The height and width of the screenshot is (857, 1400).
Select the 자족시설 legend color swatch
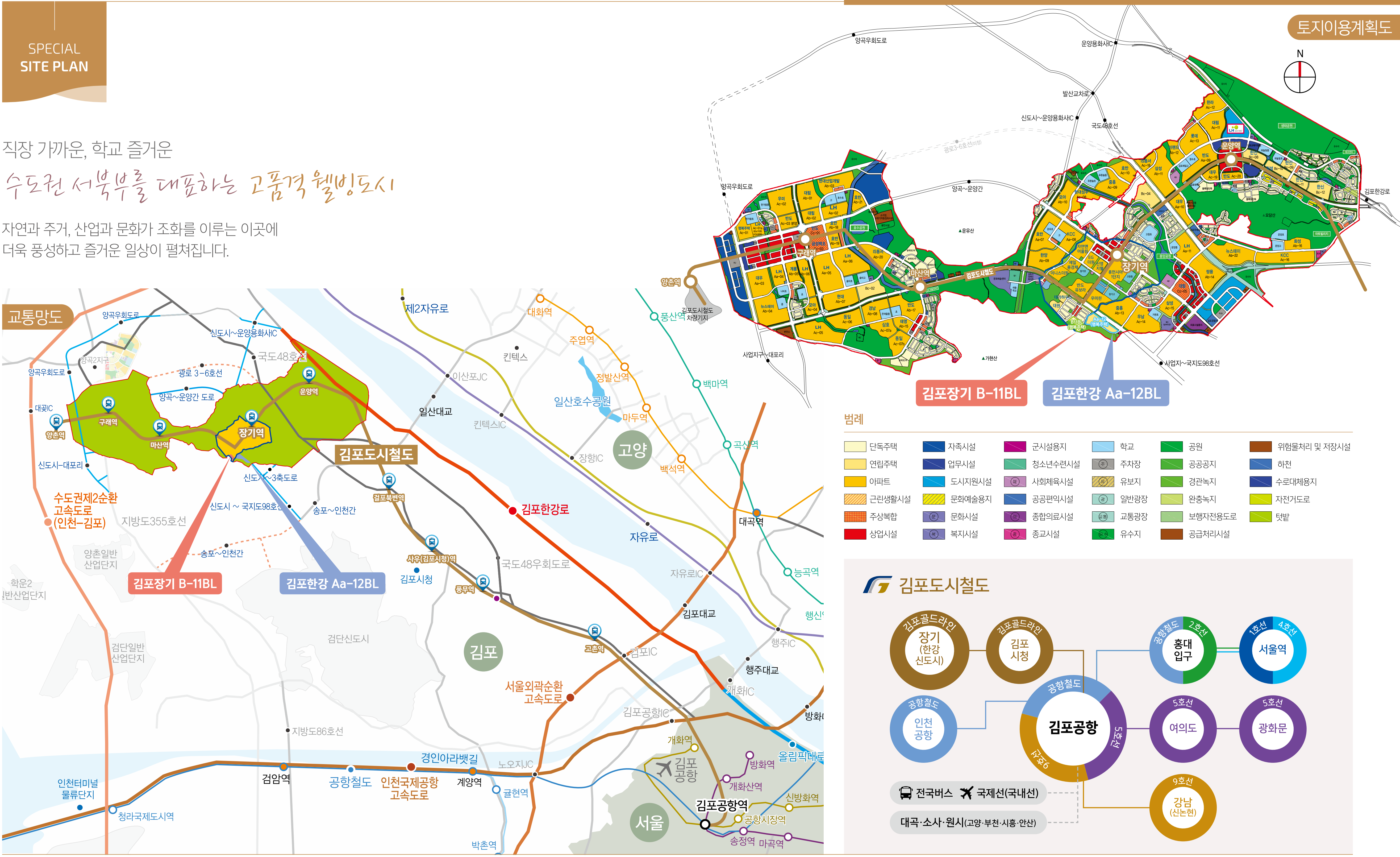point(934,447)
